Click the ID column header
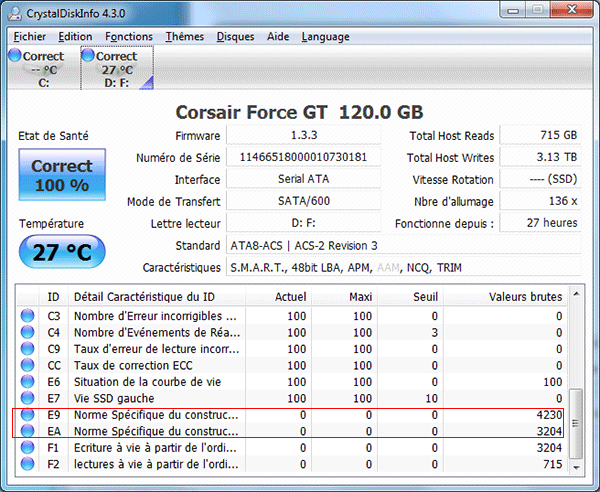The height and width of the screenshot is (492, 600). 53,297
